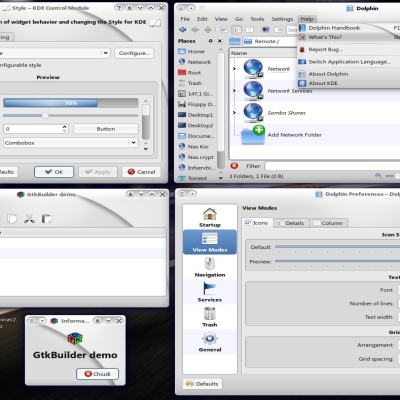Click Apply in Style module
This screenshot has height=400, width=400.
coord(98,172)
